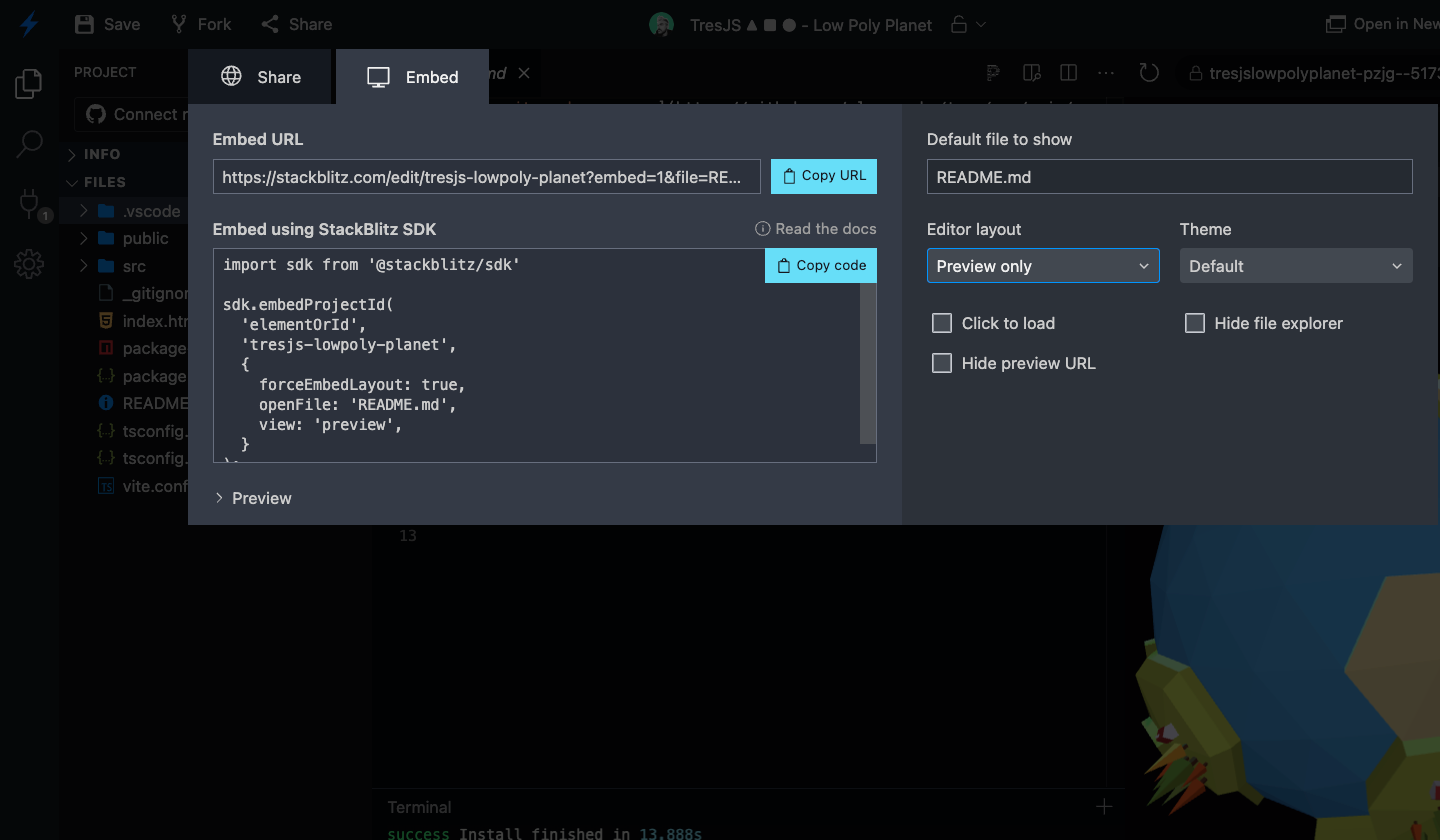Close the open editor tab

pyautogui.click(x=524, y=73)
